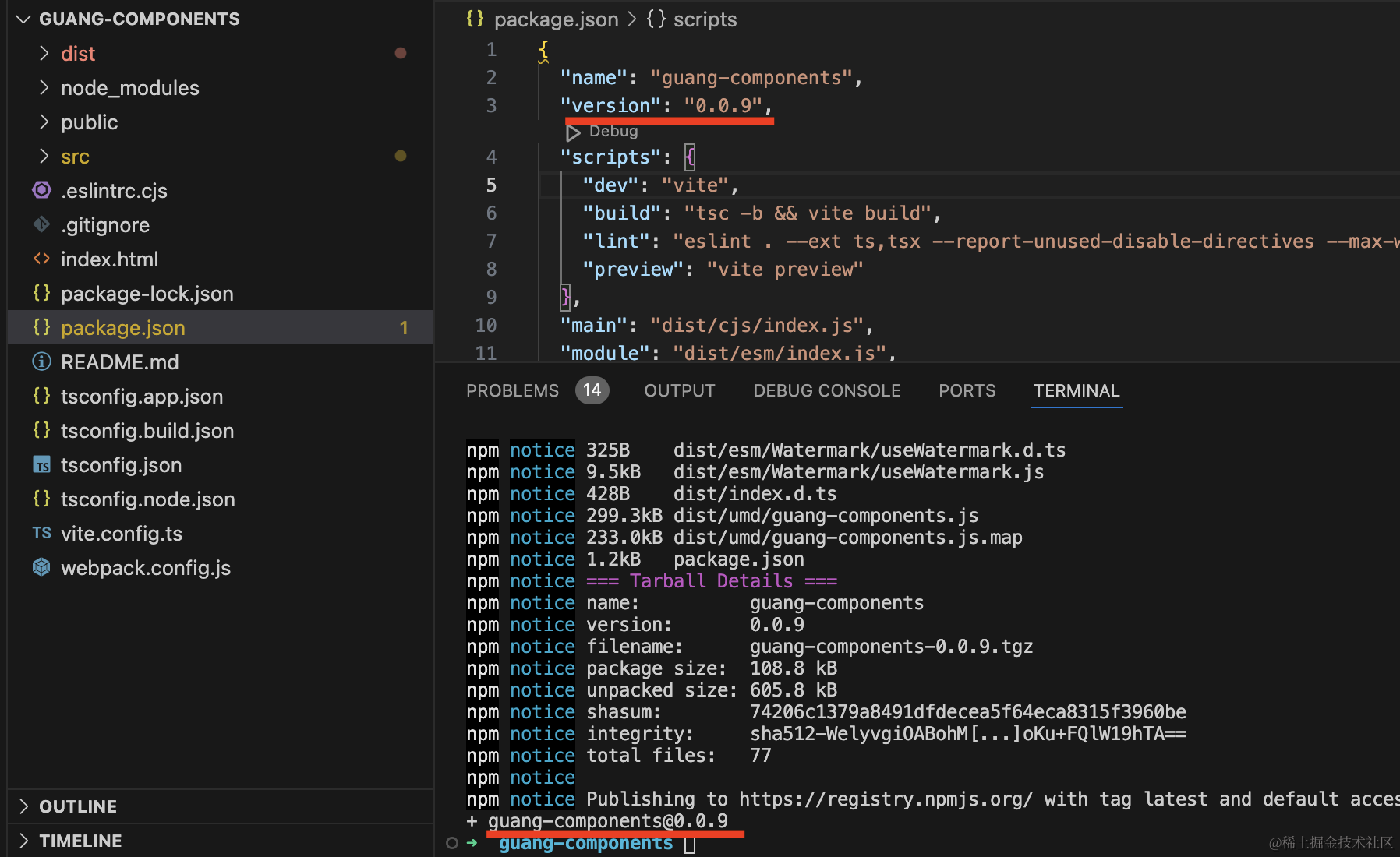
Task: Click the modified dot badge on src folder
Action: (401, 156)
